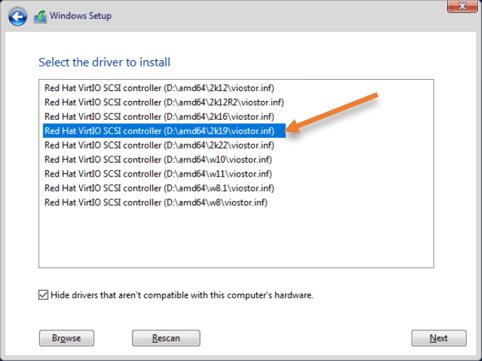The height and width of the screenshot is (361, 482).
Task: Select the 2k12R2\viostor.inf driver entry
Action: coord(164,102)
